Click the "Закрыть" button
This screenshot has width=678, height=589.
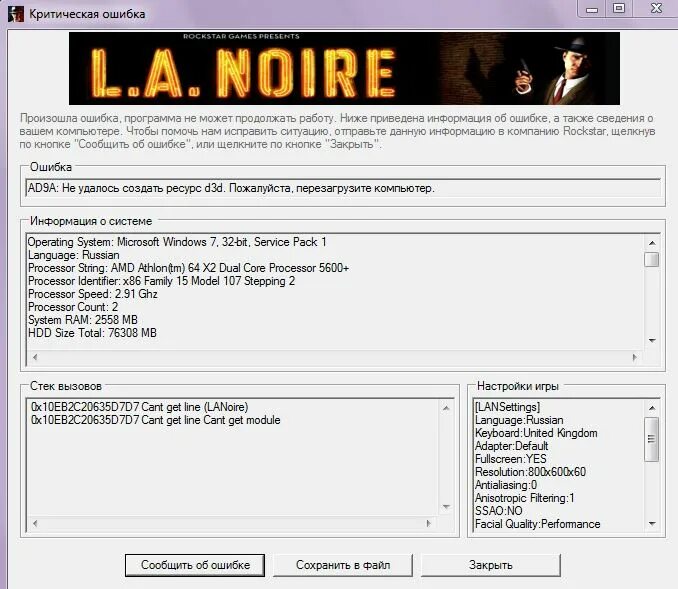click(491, 565)
